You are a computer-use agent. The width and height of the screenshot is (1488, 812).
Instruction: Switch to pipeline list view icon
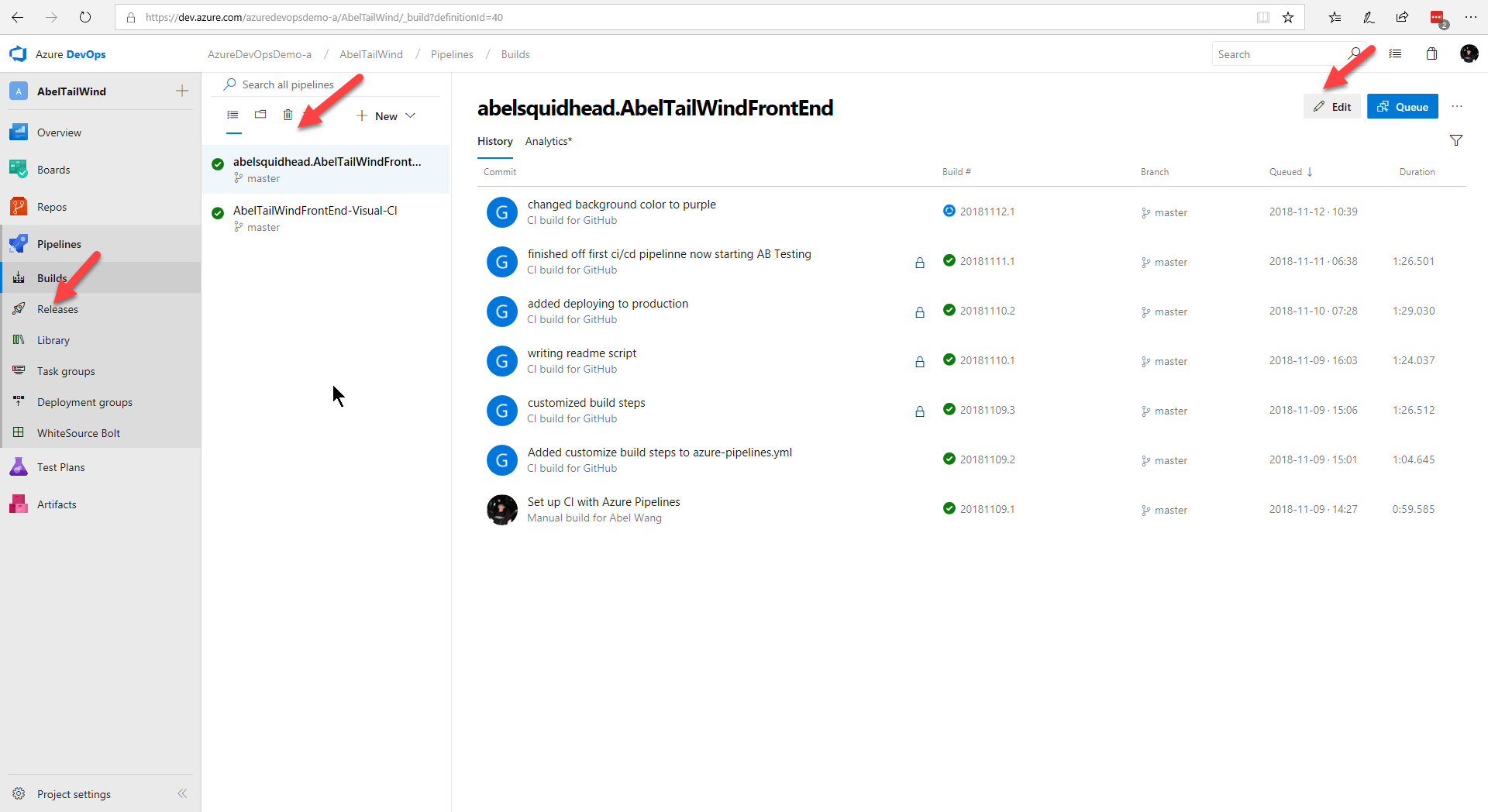[232, 115]
